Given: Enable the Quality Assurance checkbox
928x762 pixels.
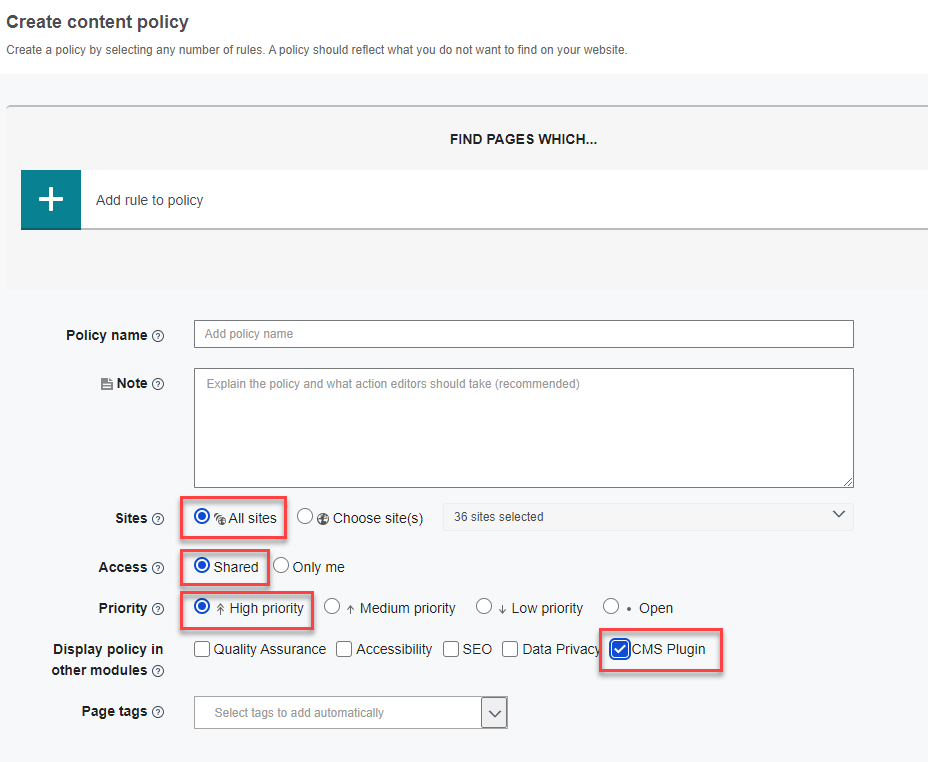Looking at the screenshot, I should (x=203, y=649).
